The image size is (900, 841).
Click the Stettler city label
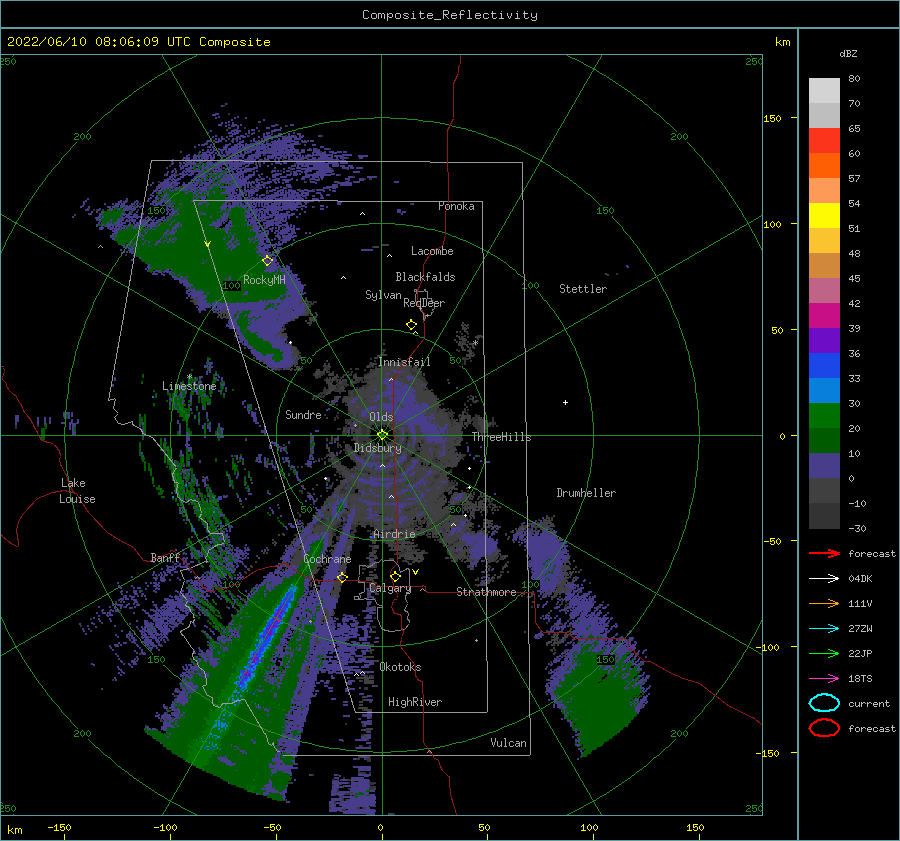tap(583, 289)
